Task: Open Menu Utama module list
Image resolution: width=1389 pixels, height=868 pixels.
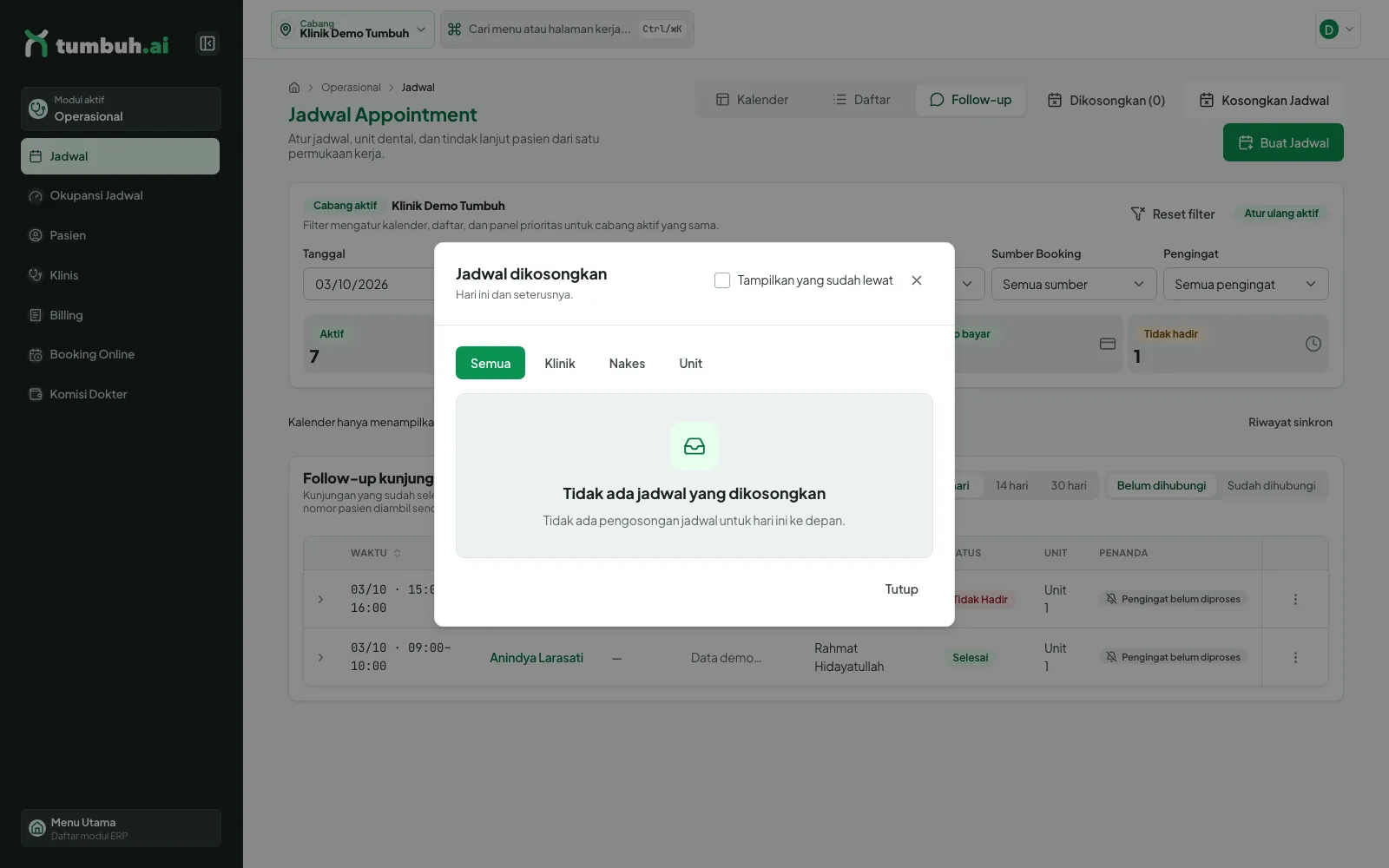Action: (121, 828)
